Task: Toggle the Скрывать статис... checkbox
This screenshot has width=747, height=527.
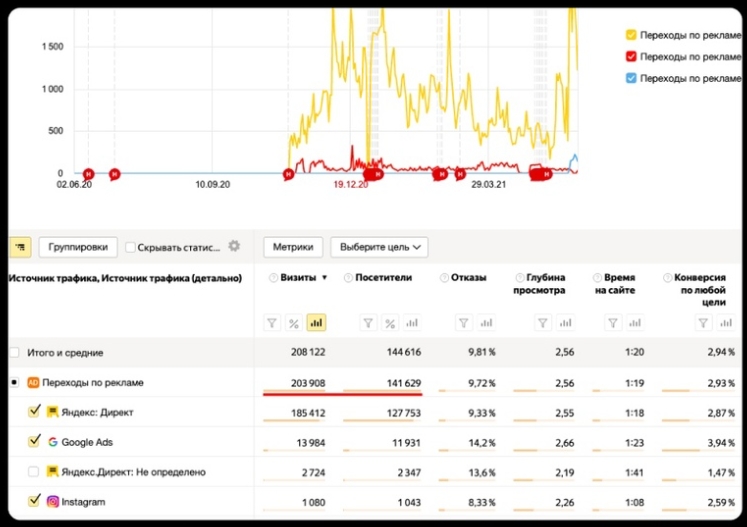Action: pos(130,247)
